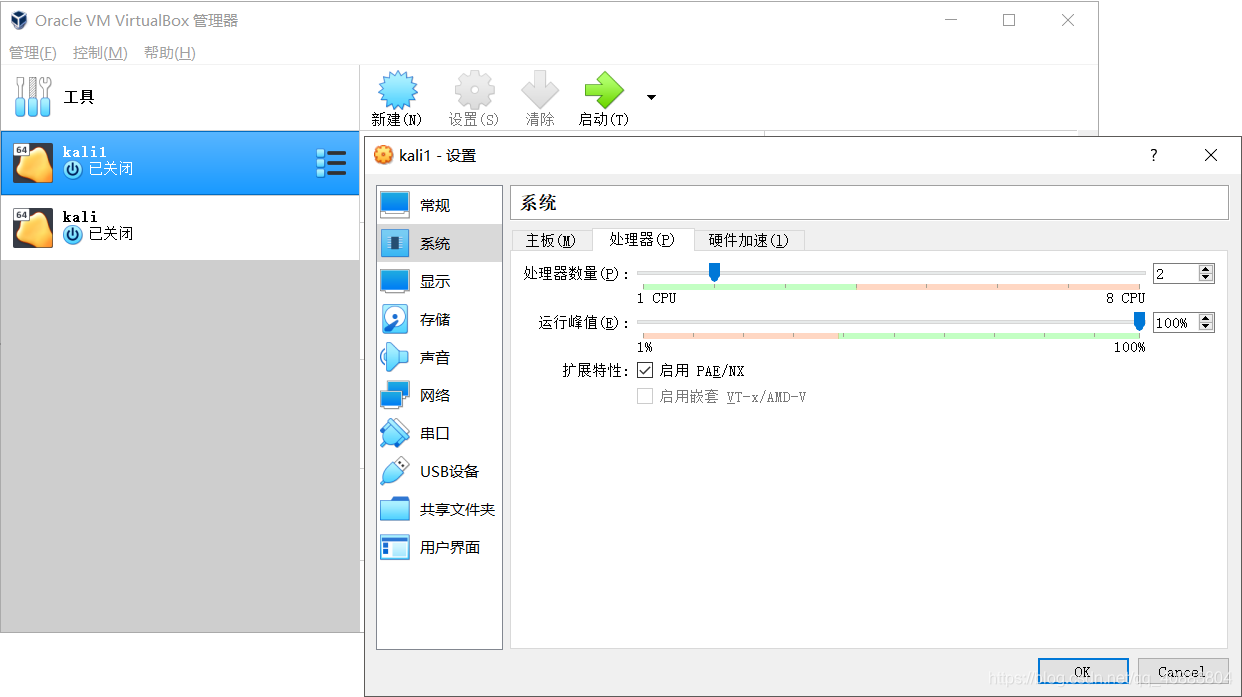Open the 帮助(H) menu

tap(170, 52)
